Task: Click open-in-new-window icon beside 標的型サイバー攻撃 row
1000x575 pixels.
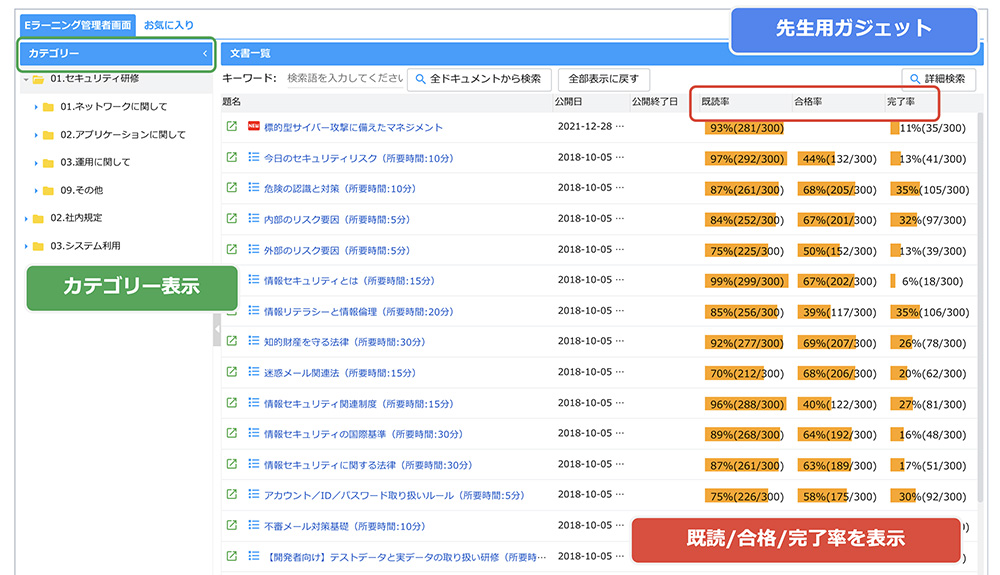Action: tap(232, 127)
